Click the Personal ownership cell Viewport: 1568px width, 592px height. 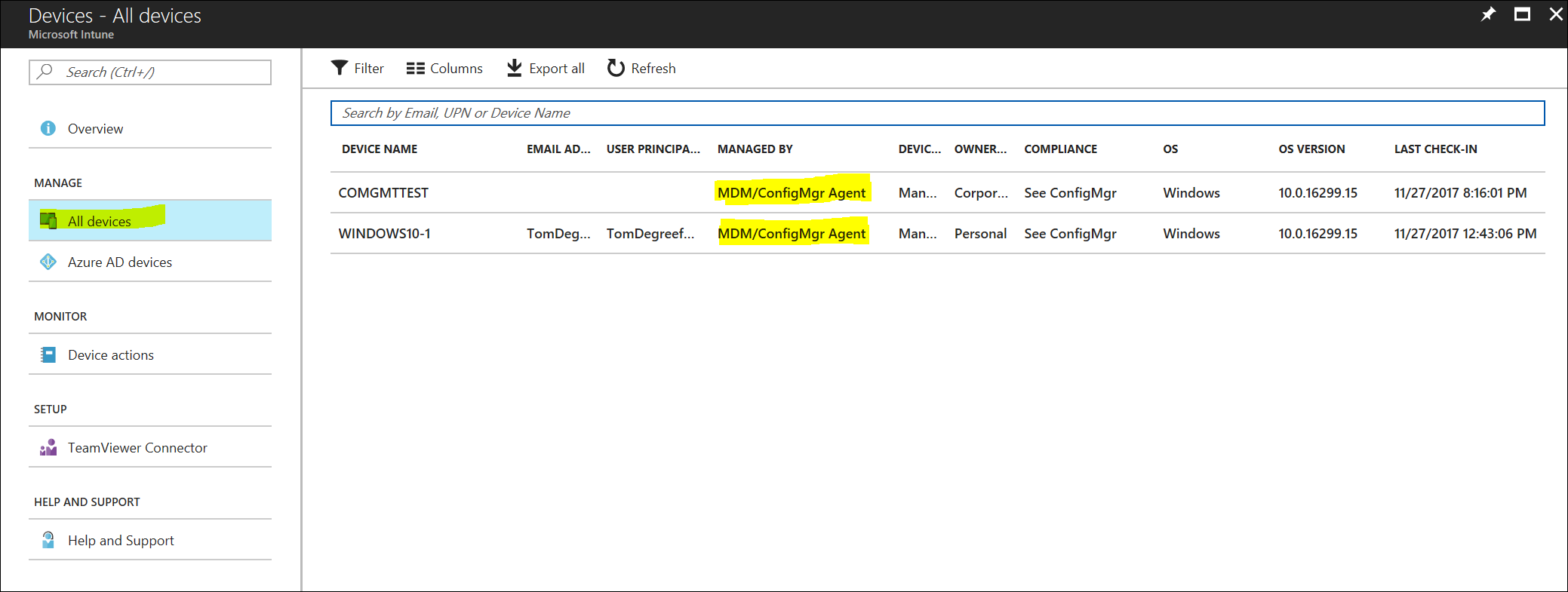[x=980, y=234]
